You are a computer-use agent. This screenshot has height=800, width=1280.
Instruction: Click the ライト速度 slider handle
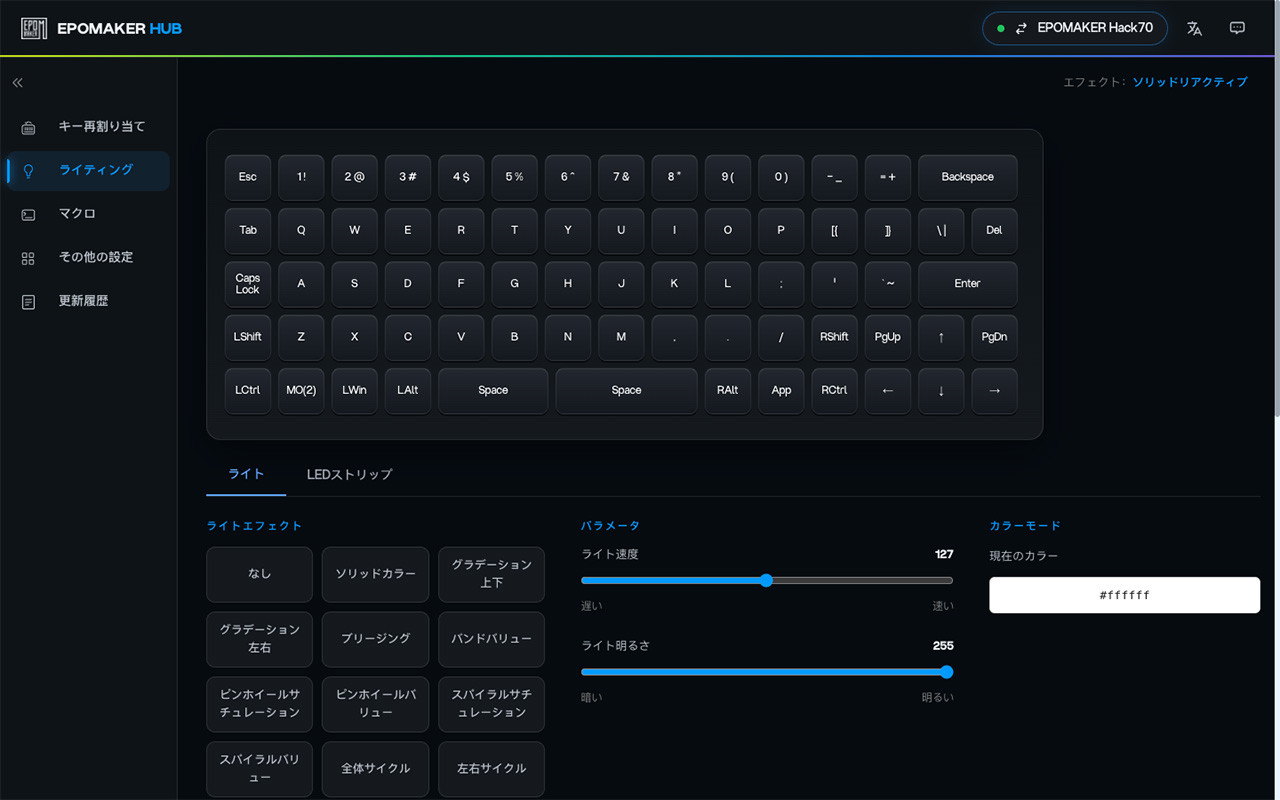click(x=766, y=580)
